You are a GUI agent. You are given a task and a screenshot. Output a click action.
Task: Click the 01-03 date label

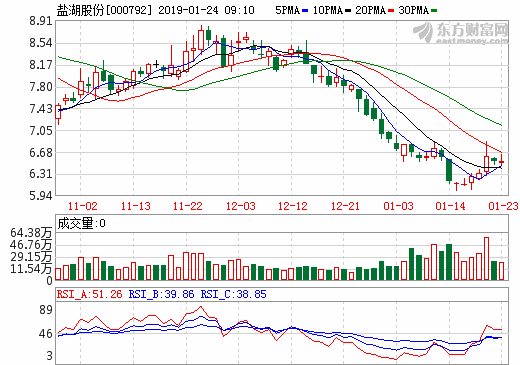tap(398, 206)
